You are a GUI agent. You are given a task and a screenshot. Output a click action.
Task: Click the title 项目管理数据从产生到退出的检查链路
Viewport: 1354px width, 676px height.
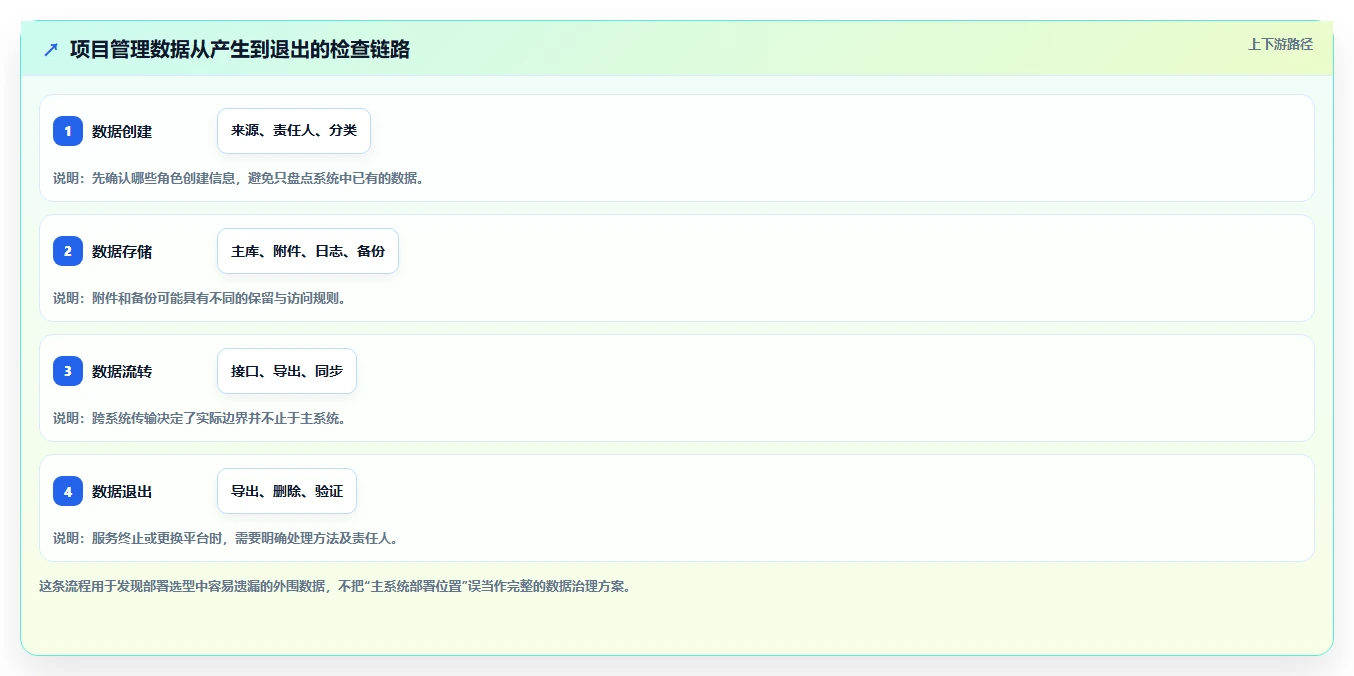240,49
